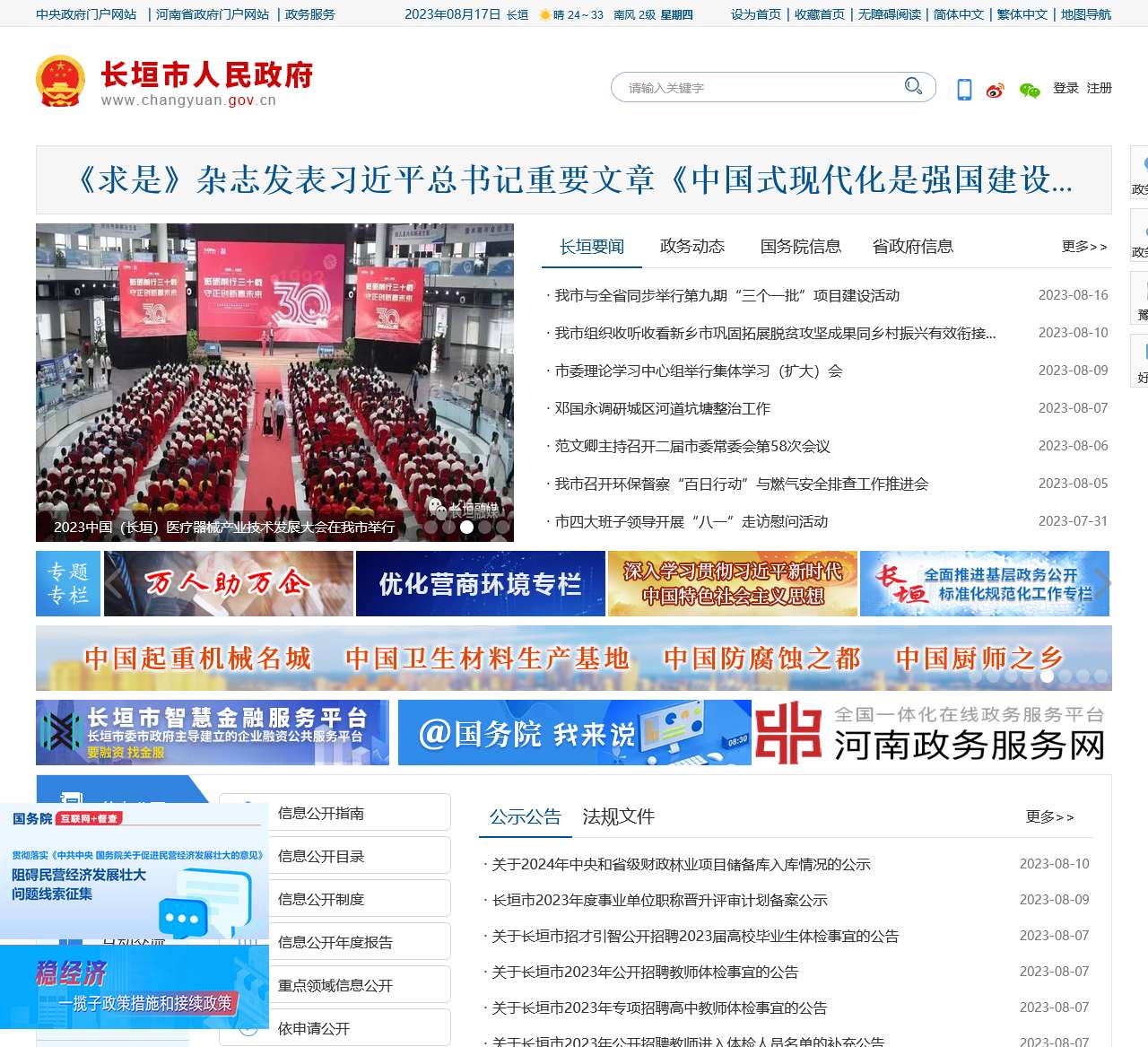Click the national emblem site logo
The image size is (1148, 1047).
(x=61, y=82)
